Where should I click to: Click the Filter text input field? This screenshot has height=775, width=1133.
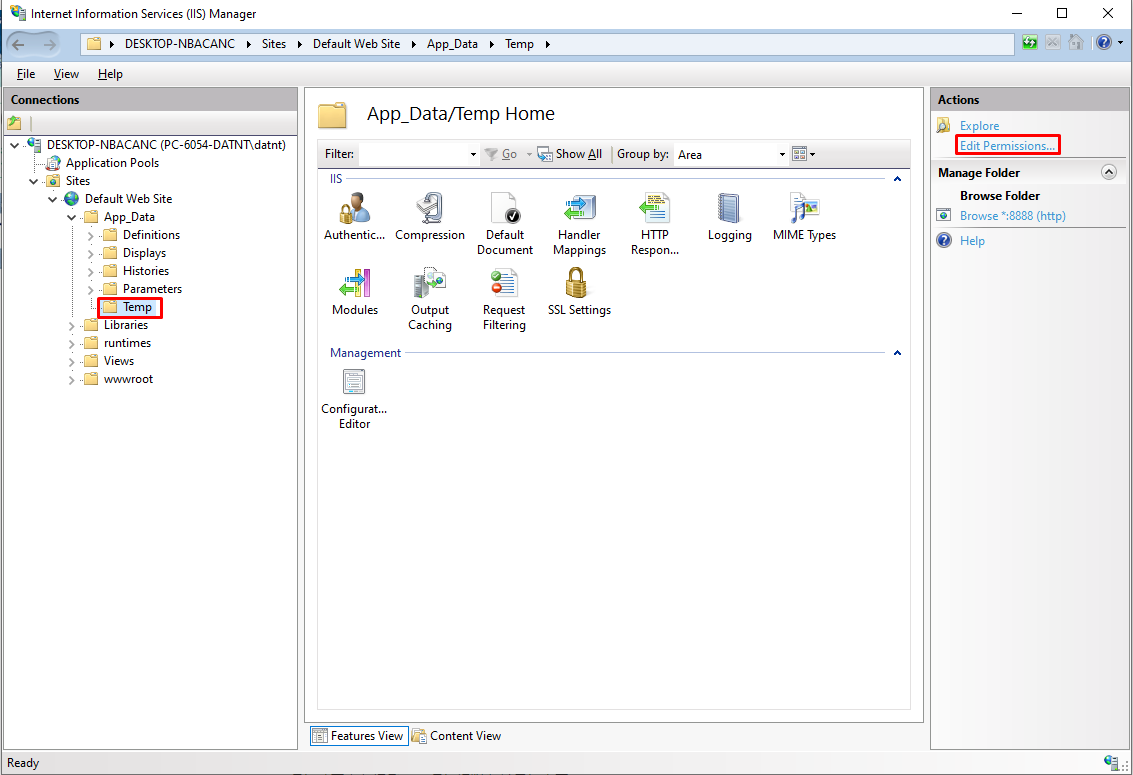pos(413,155)
